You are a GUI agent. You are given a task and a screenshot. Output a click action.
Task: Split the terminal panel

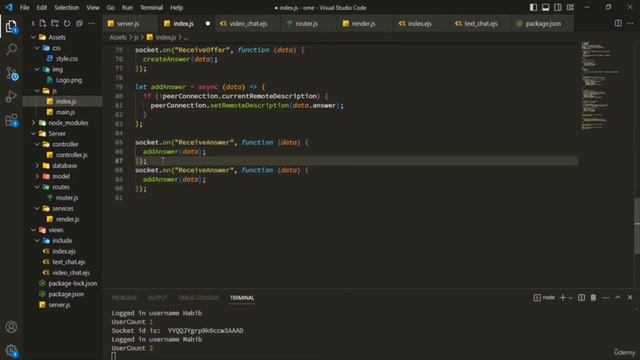pyautogui.click(x=581, y=298)
